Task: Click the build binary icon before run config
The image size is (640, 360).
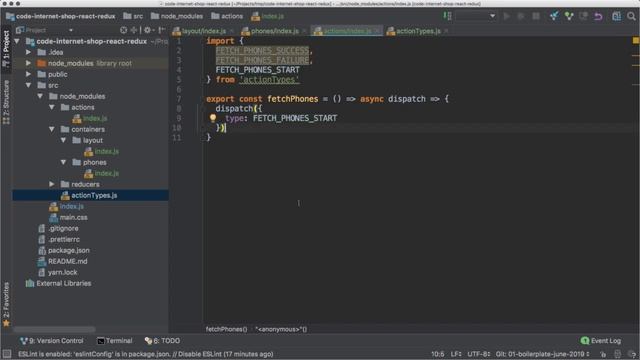Action: point(447,16)
